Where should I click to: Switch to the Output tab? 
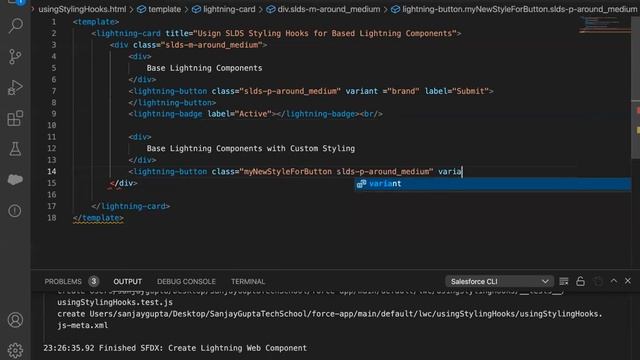(x=127, y=282)
